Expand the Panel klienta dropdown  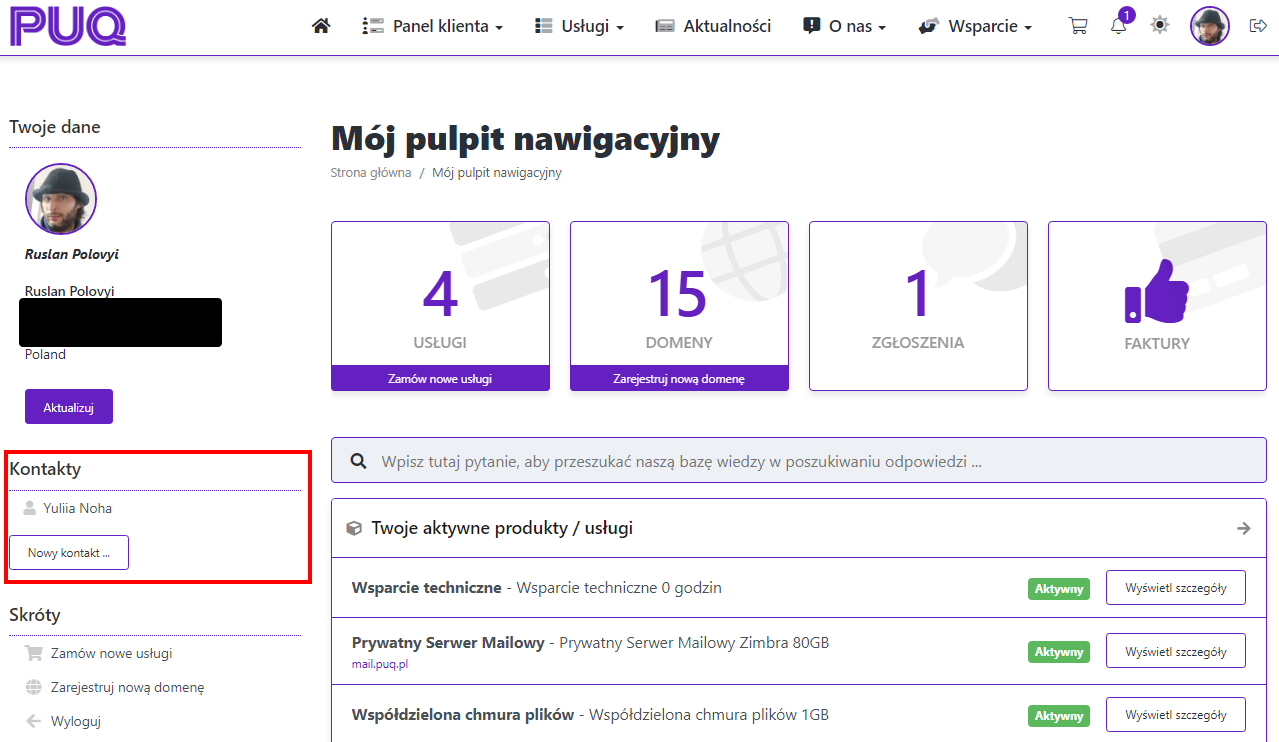(433, 26)
